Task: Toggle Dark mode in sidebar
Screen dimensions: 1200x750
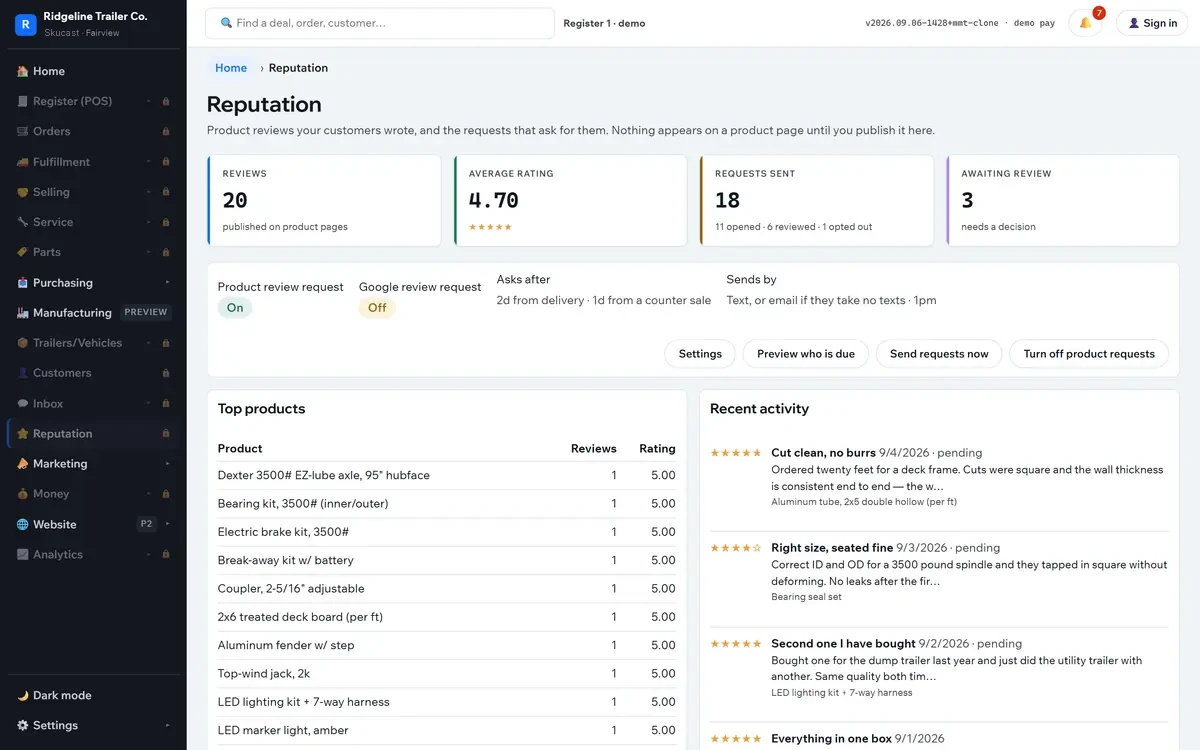Action: (93, 695)
